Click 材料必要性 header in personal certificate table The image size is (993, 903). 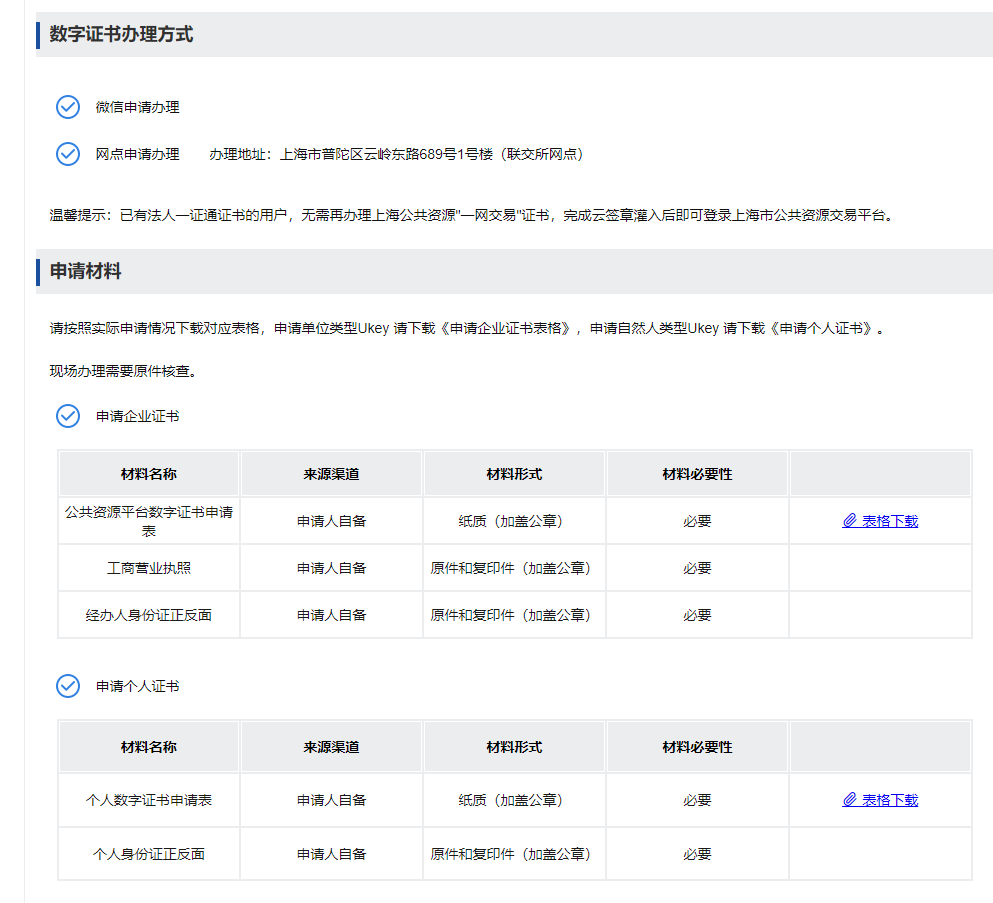697,747
